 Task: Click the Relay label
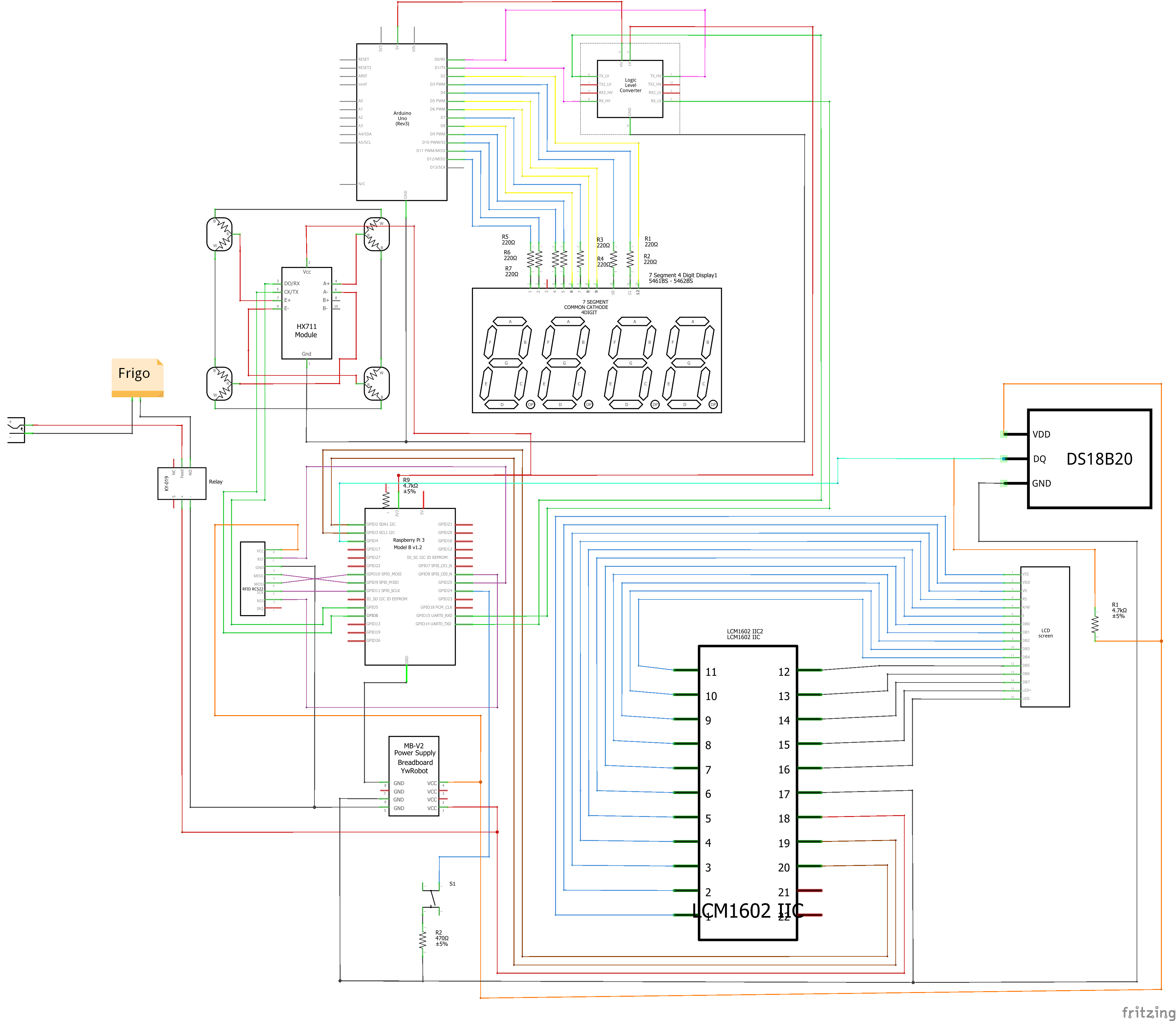tap(215, 482)
